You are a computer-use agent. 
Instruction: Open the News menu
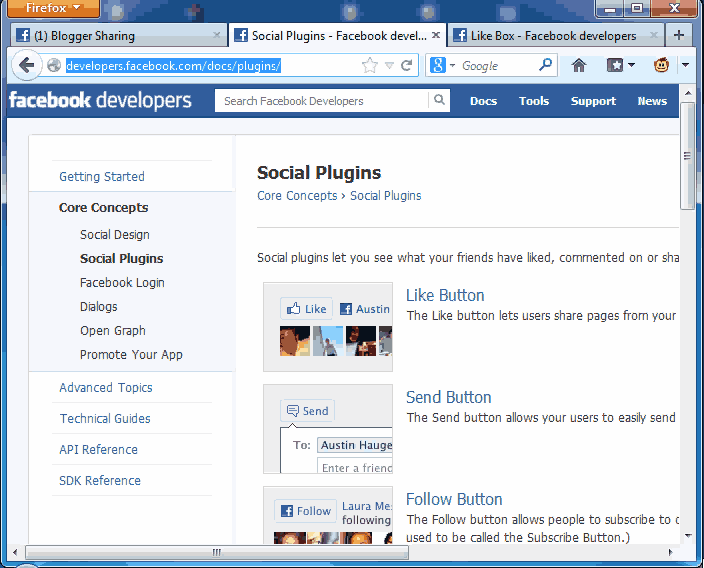[652, 101]
